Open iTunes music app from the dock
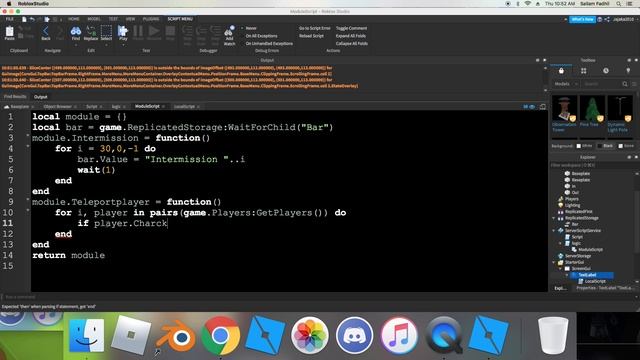 (x=399, y=336)
